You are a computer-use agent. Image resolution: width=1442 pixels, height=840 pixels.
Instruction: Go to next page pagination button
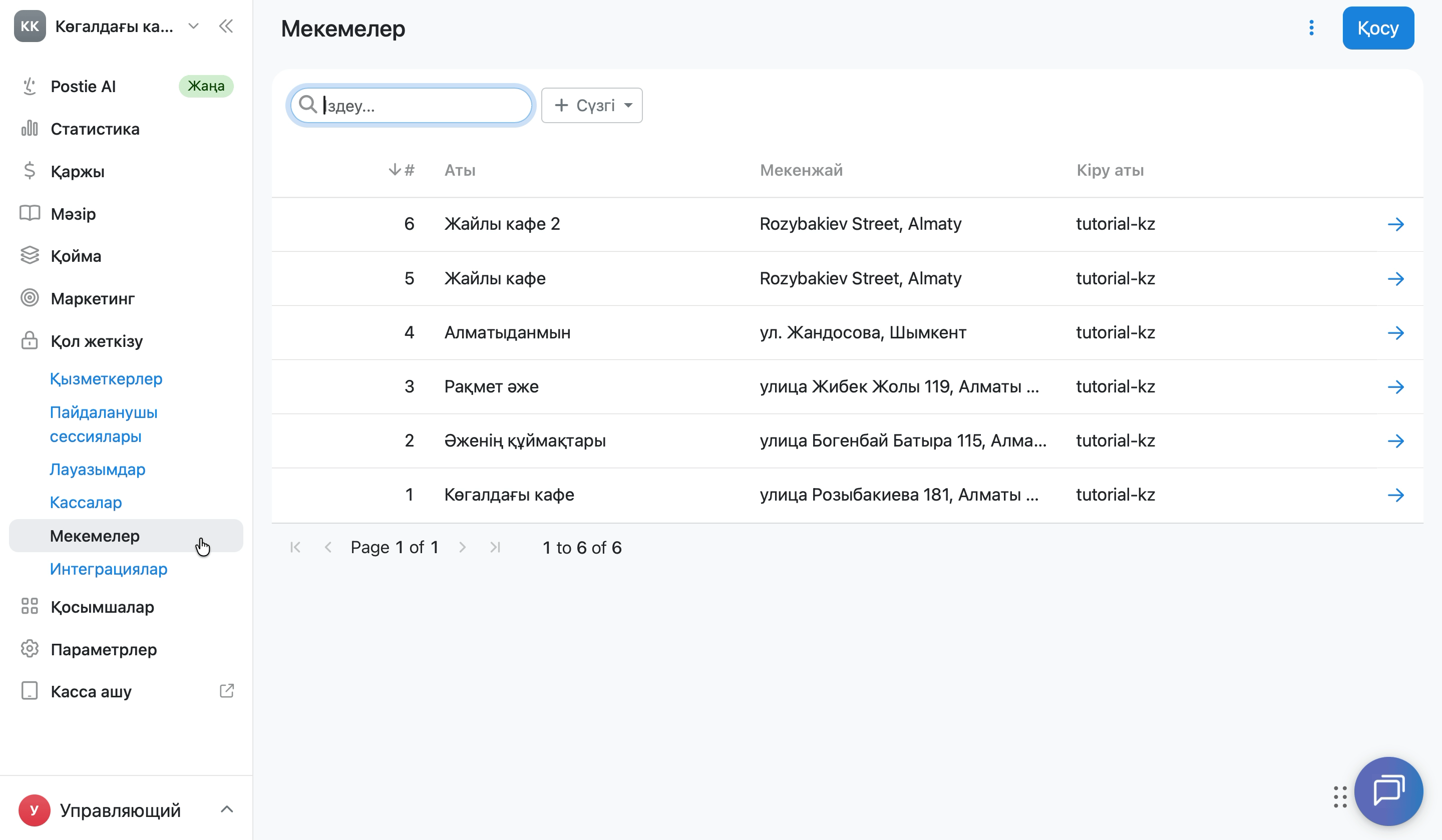click(x=462, y=548)
